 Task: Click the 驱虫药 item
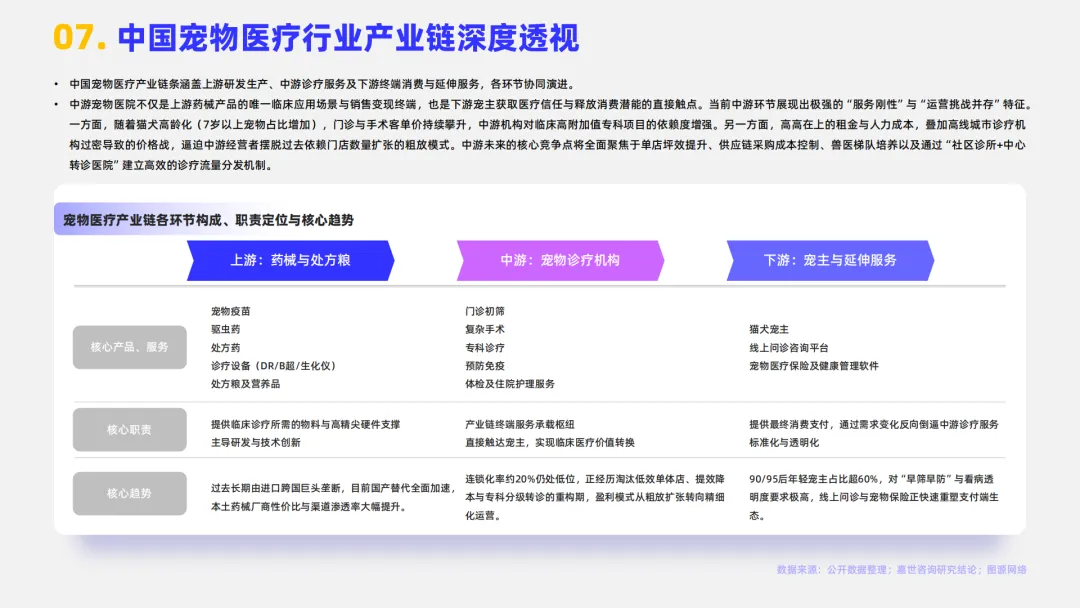point(225,329)
